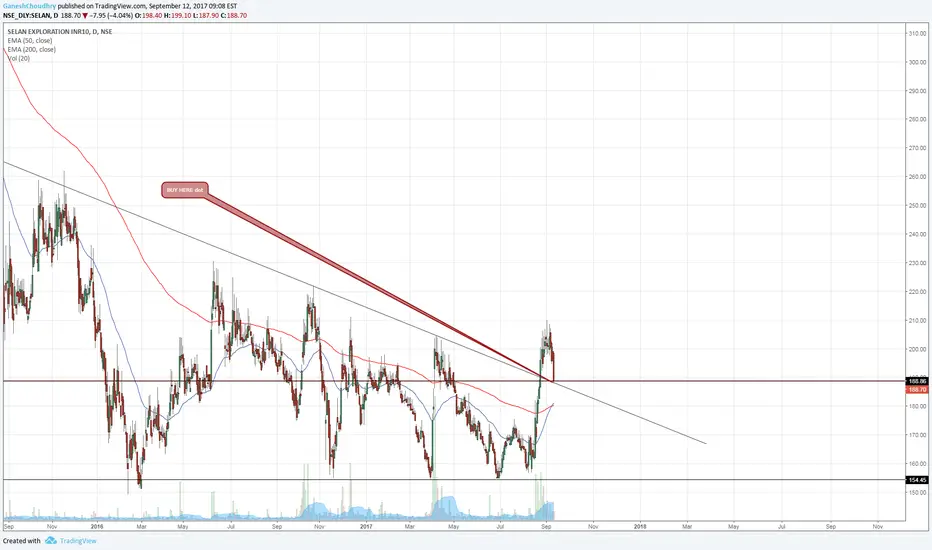
Task: Click the 230.00 price axis label
Action: pos(918,263)
